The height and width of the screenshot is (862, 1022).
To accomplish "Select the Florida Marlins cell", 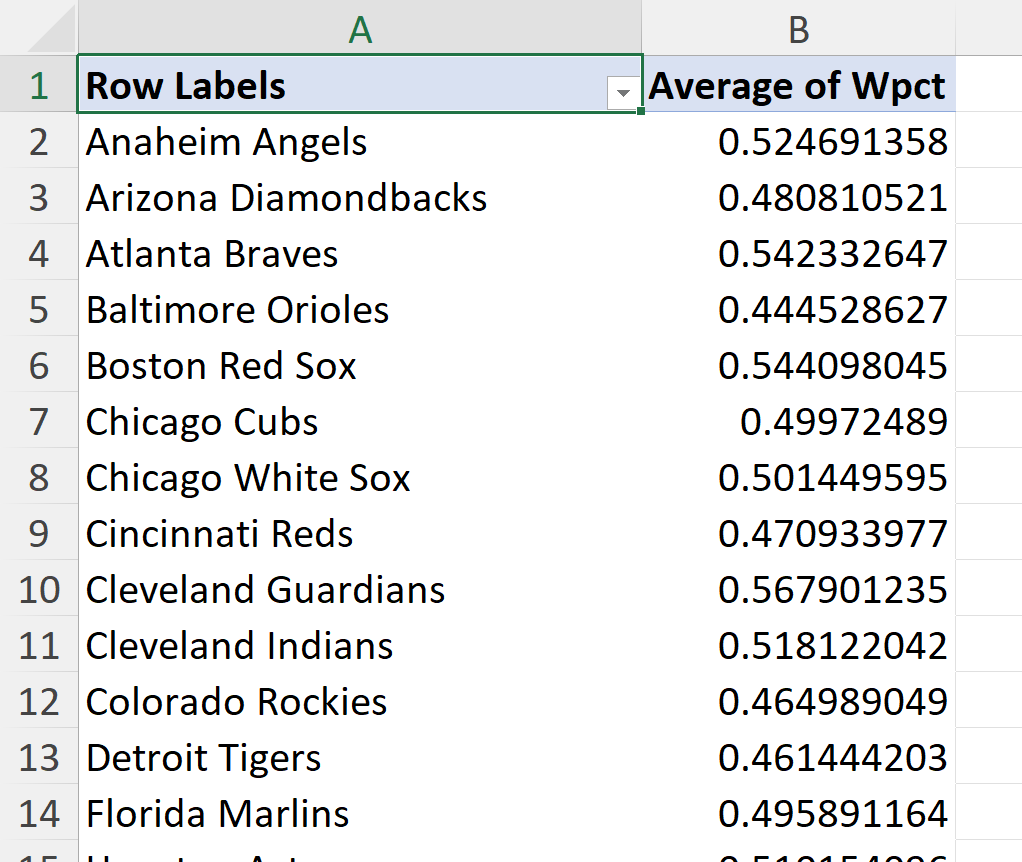I will (218, 814).
